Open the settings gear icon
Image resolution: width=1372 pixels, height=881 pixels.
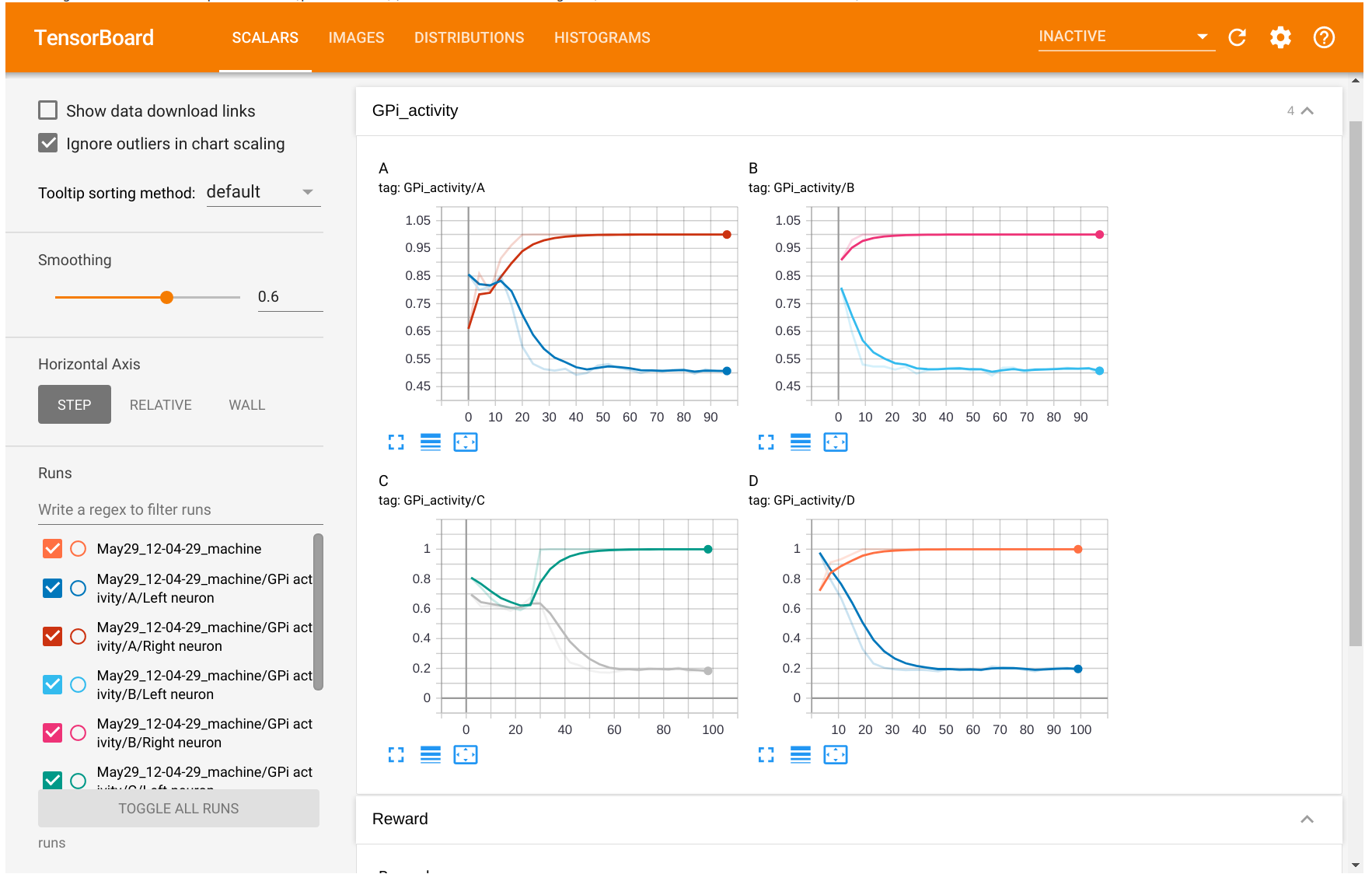[1280, 37]
